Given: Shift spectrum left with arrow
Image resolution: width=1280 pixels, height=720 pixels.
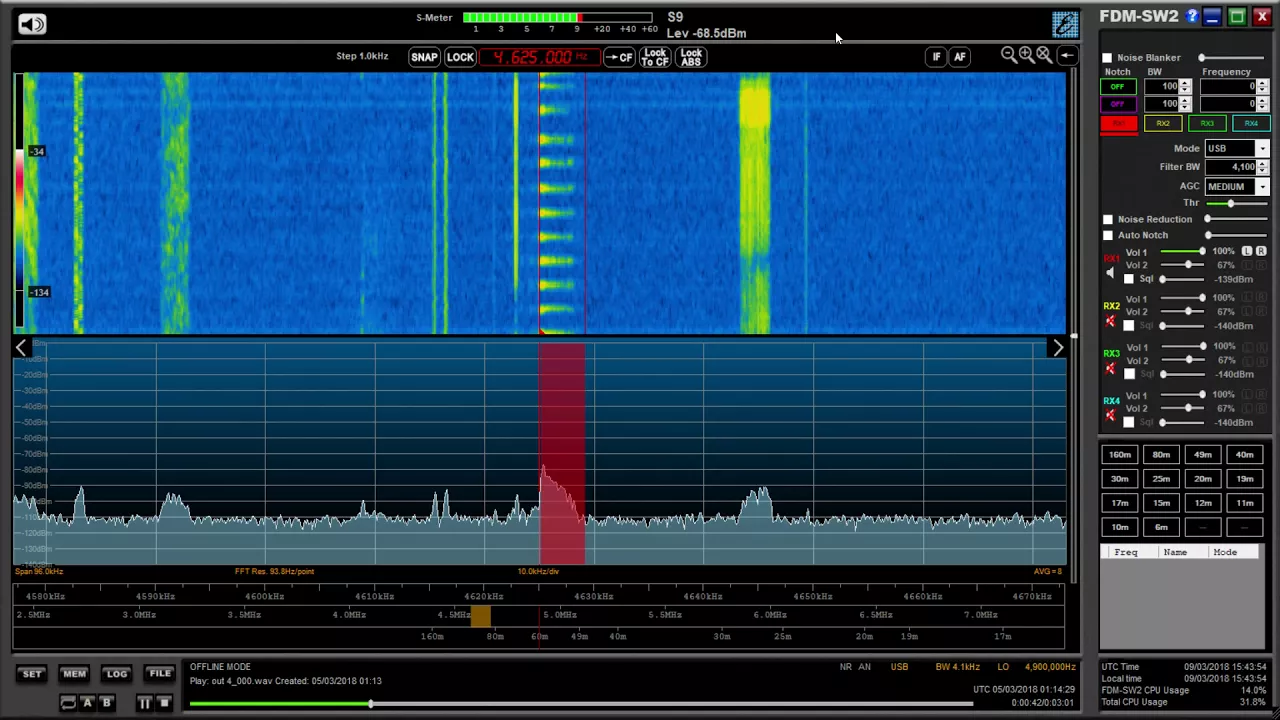Looking at the screenshot, I should 21,347.
